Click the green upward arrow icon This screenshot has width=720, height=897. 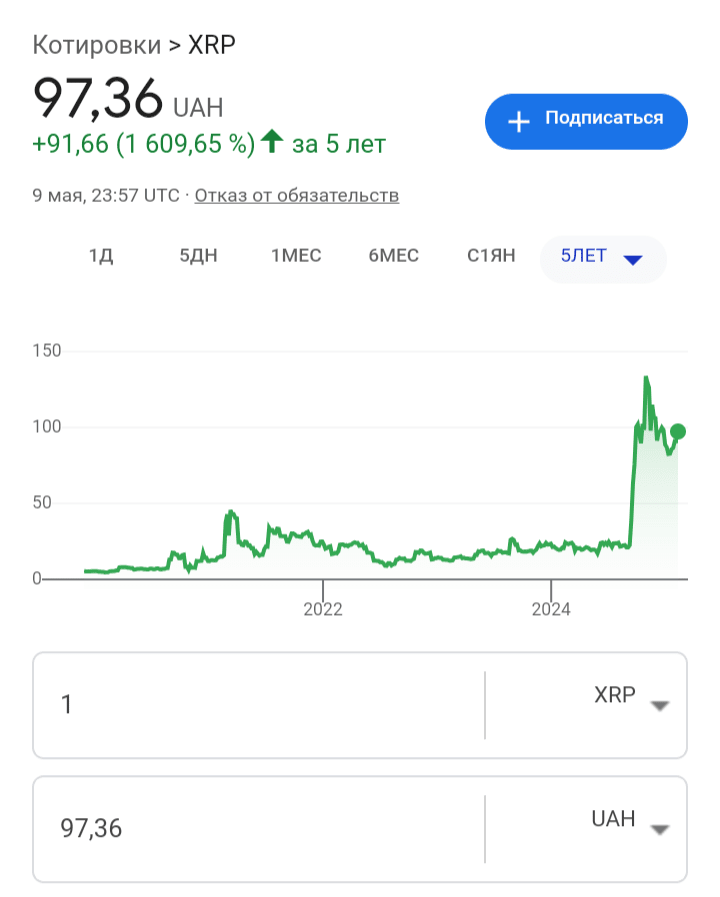(x=271, y=143)
